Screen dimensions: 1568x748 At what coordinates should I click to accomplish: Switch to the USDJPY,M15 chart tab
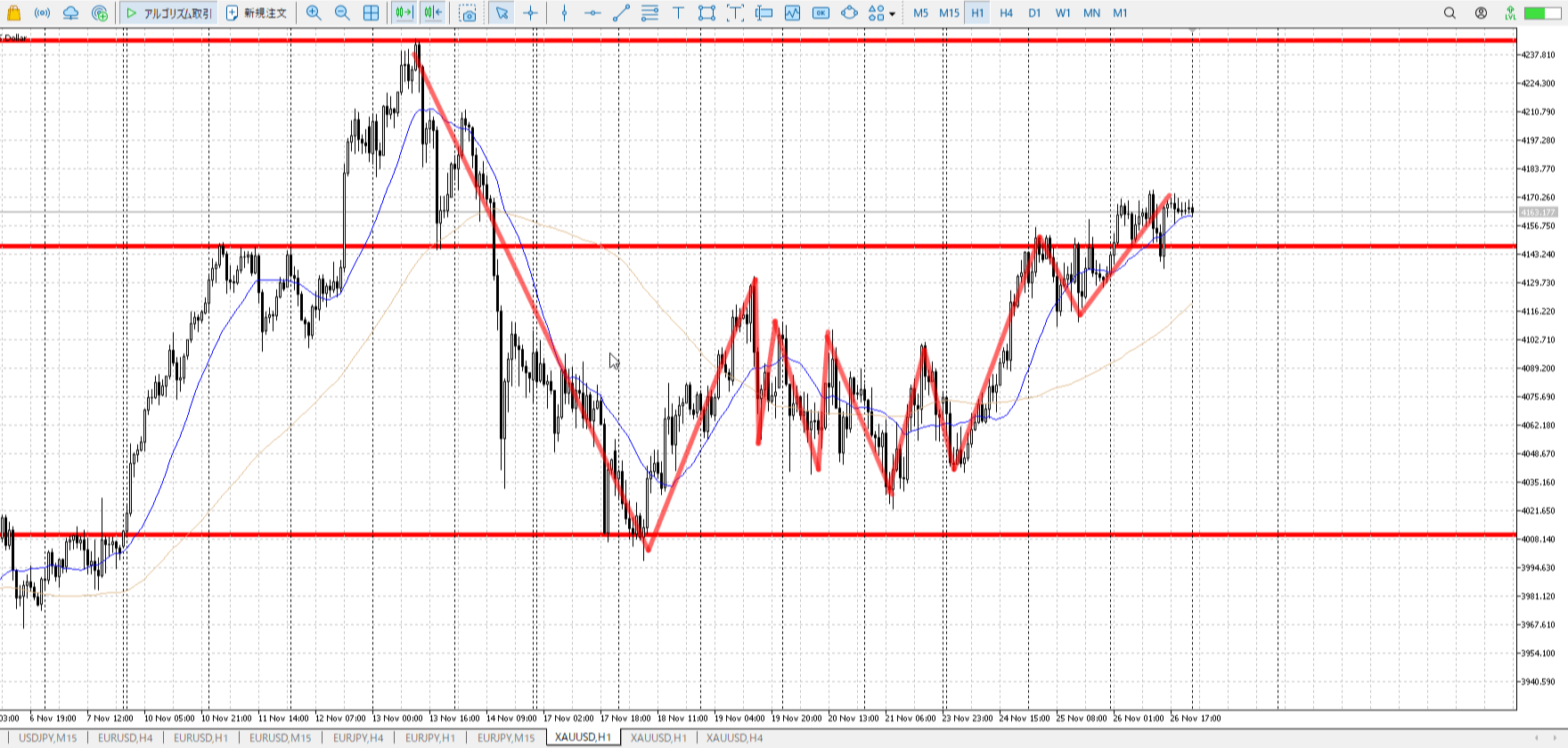[48, 737]
